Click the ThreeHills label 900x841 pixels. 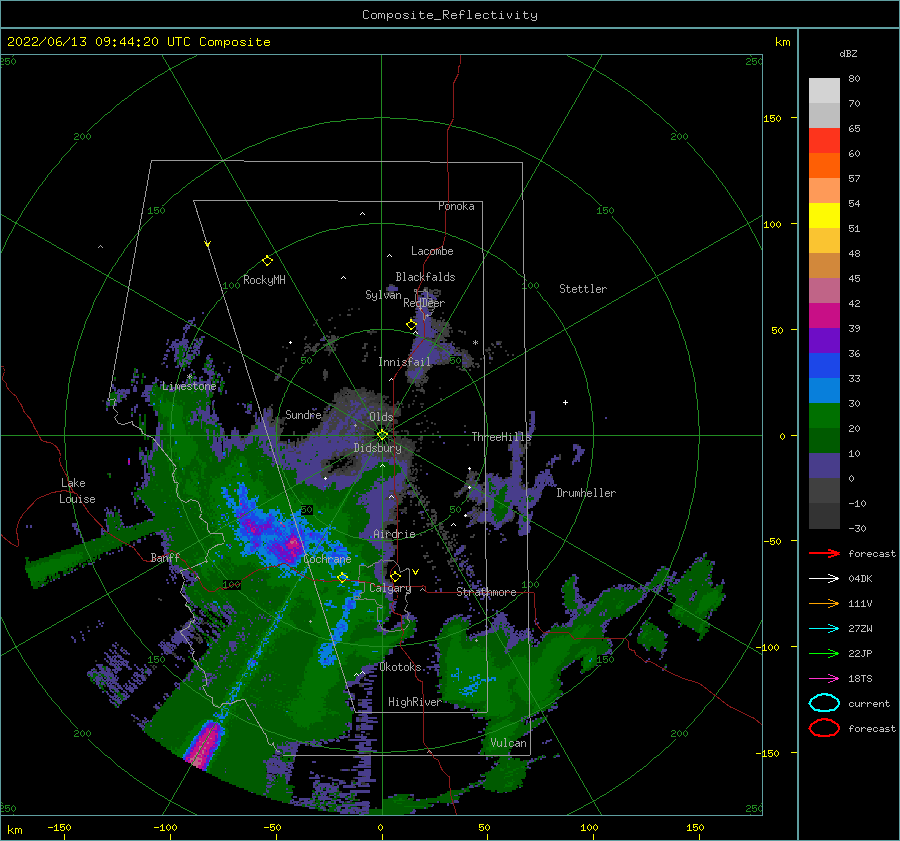point(502,437)
